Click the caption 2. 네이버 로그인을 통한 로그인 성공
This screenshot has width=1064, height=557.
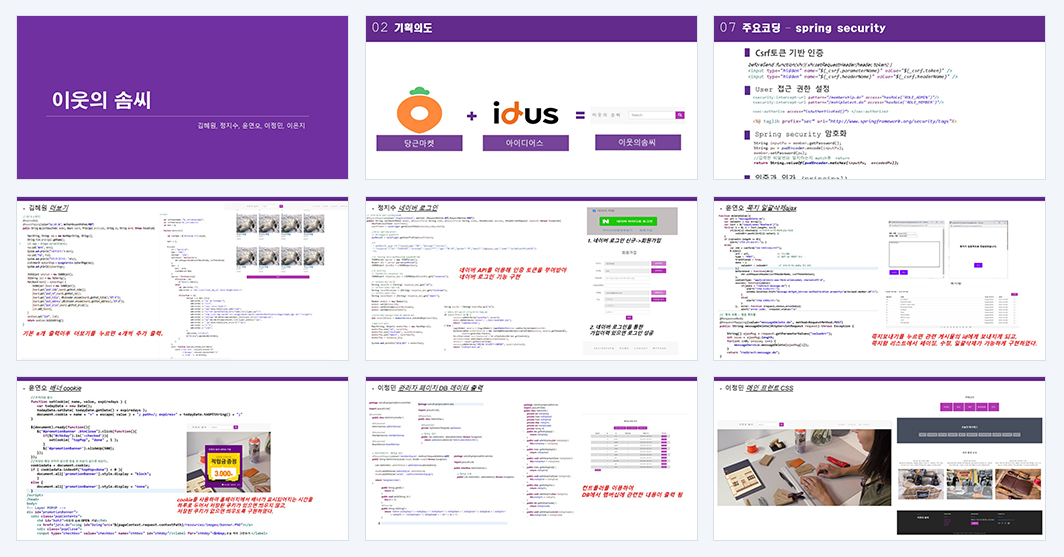623,330
